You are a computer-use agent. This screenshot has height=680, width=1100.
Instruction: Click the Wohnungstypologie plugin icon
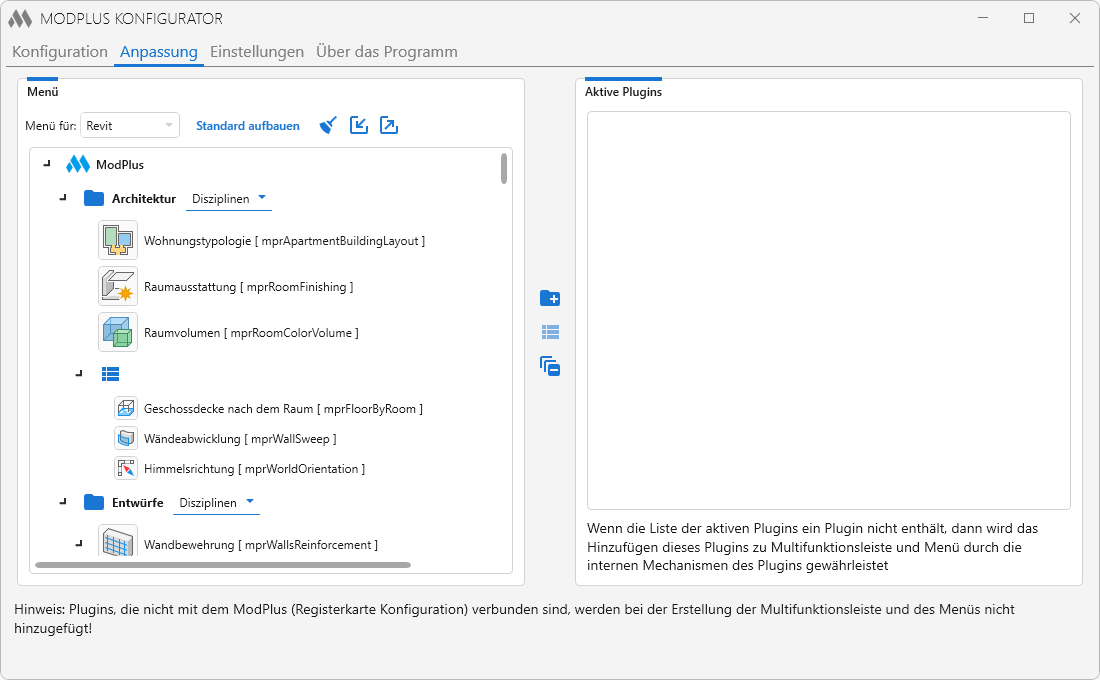click(x=118, y=241)
